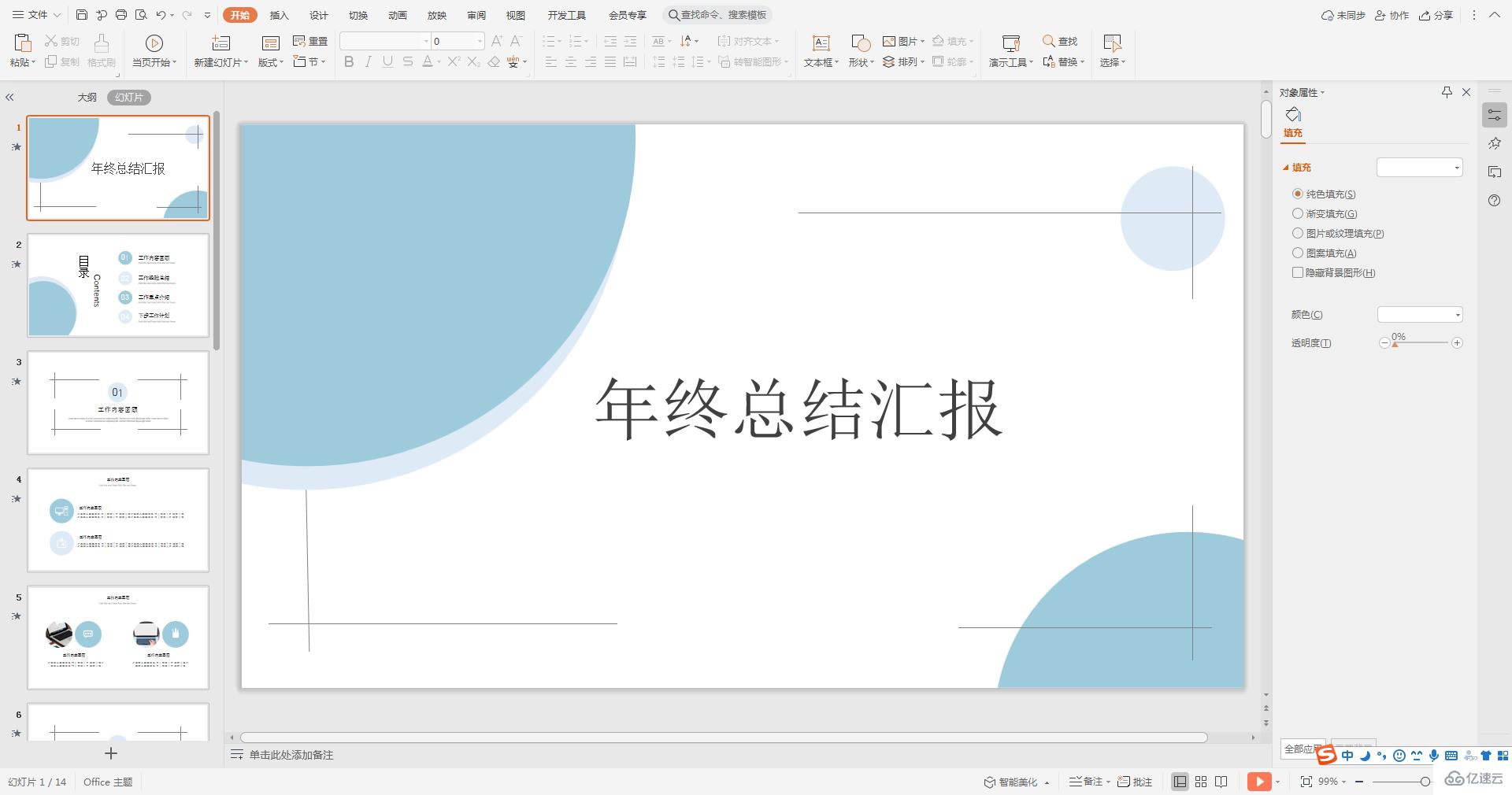This screenshot has height=795, width=1512.
Task: Collapse the slide panel with double-chevron icon
Action: (9, 98)
